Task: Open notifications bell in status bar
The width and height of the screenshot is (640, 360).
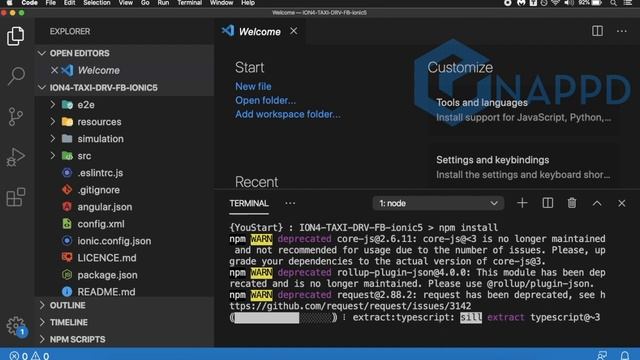Action: pyautogui.click(x=625, y=356)
